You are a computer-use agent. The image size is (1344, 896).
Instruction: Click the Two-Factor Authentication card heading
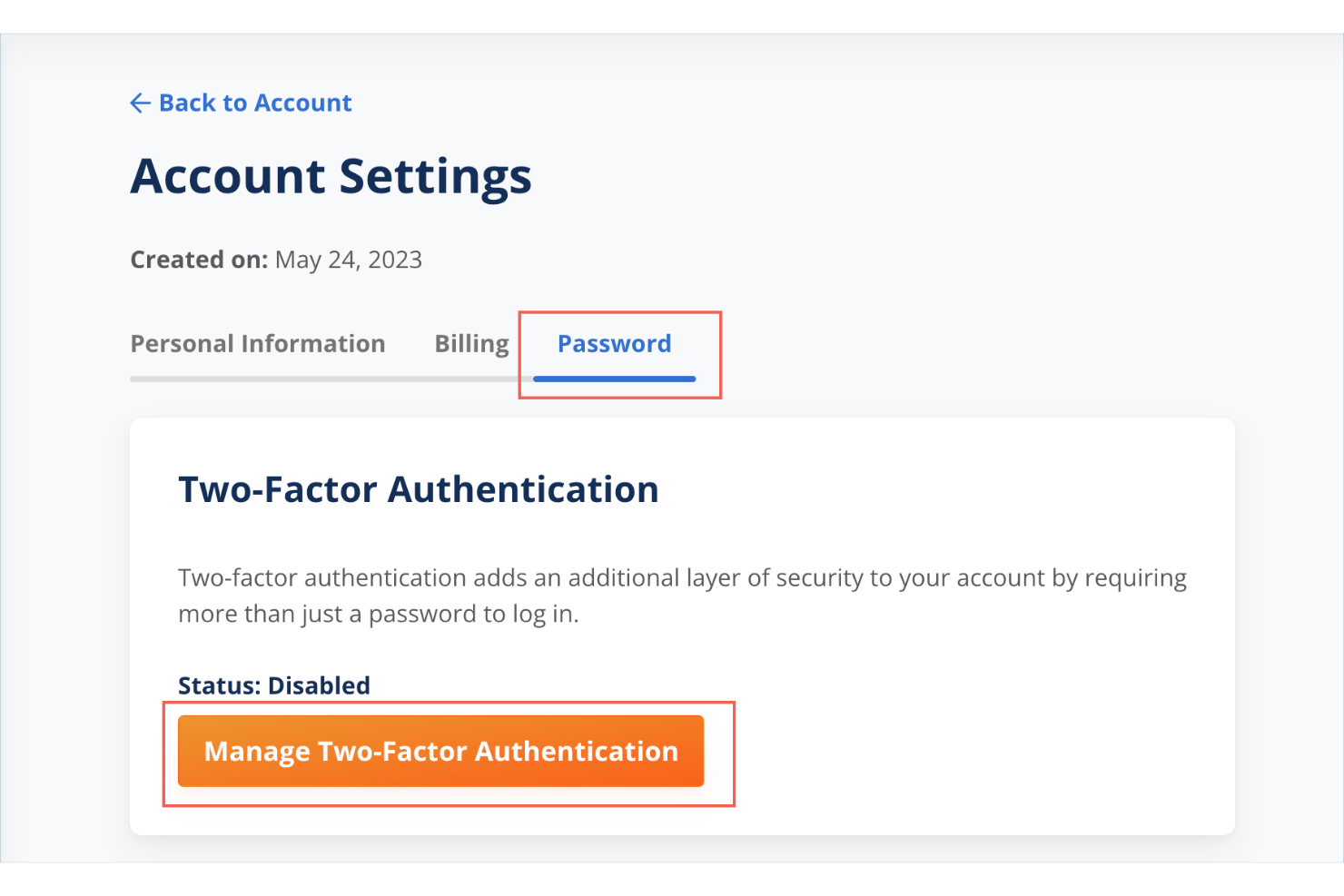pyautogui.click(x=418, y=490)
